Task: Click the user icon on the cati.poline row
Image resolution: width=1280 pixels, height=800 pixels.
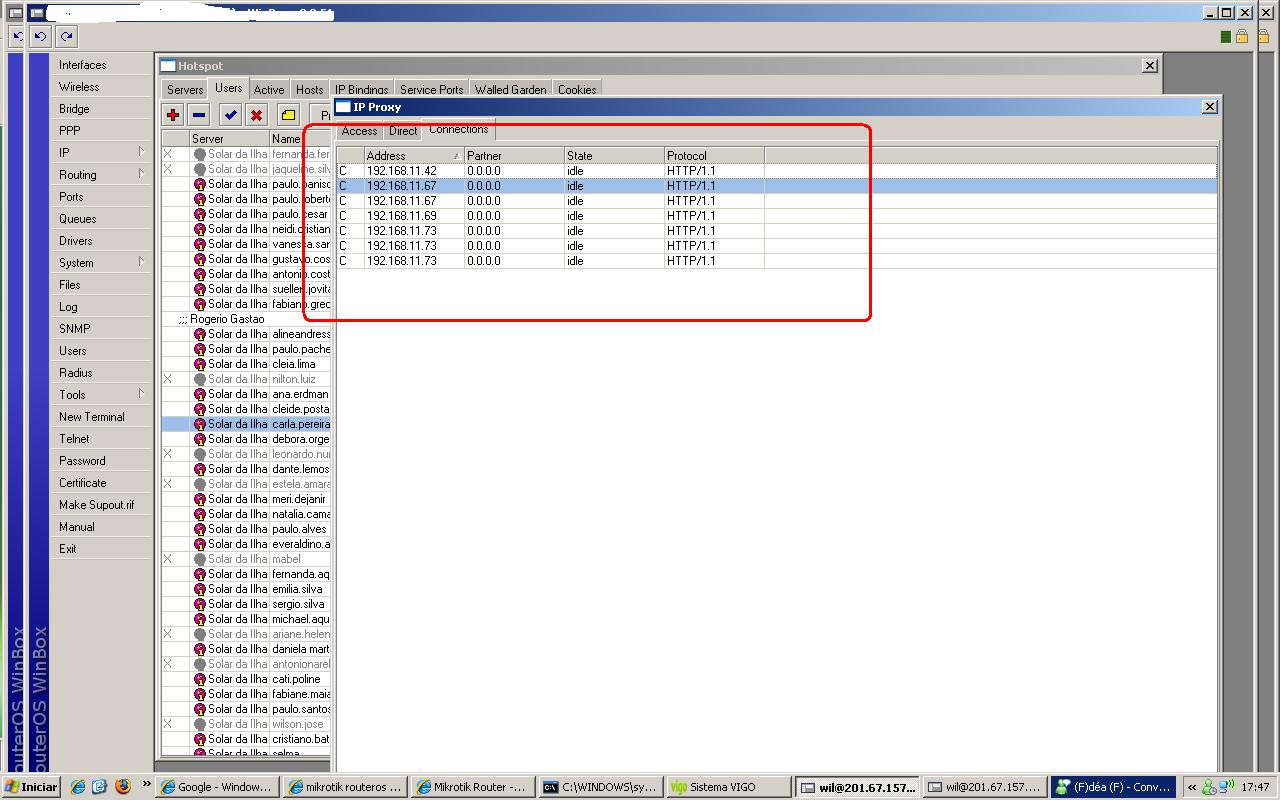Action: coord(199,679)
